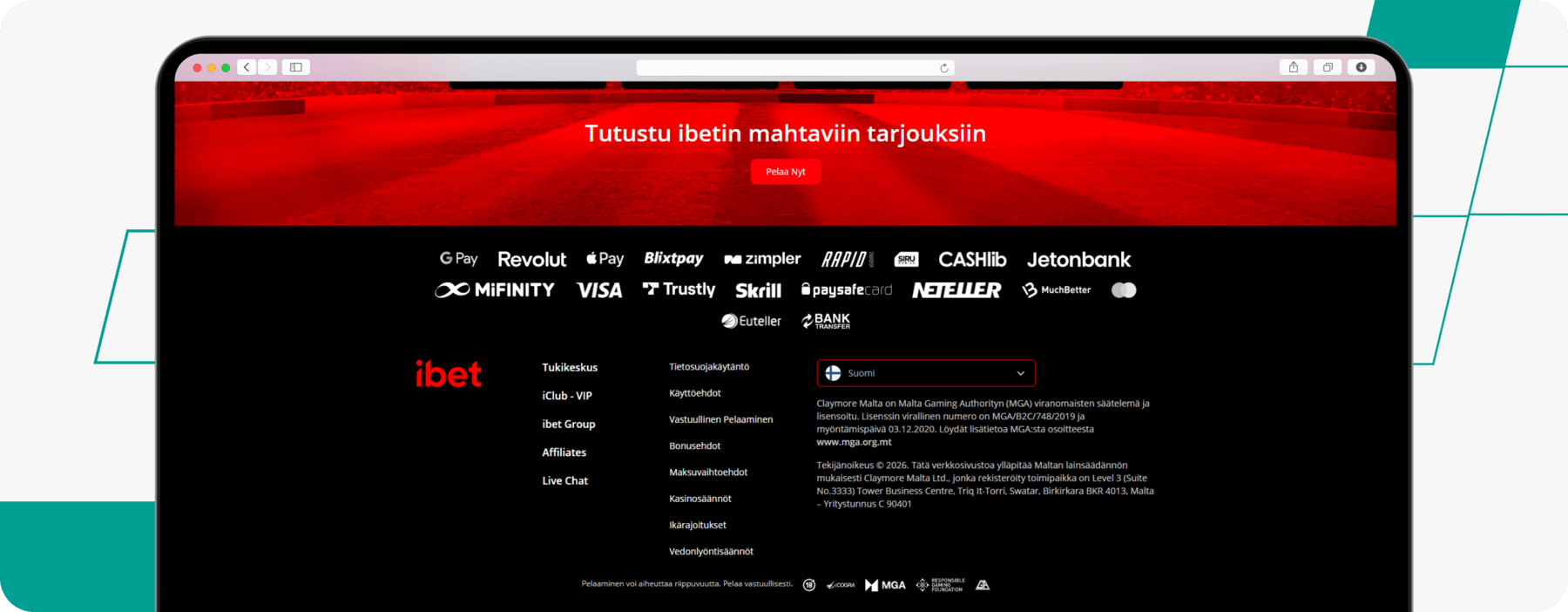Click the Zimpler payment logo
The height and width of the screenshot is (612, 1568).
762,259
